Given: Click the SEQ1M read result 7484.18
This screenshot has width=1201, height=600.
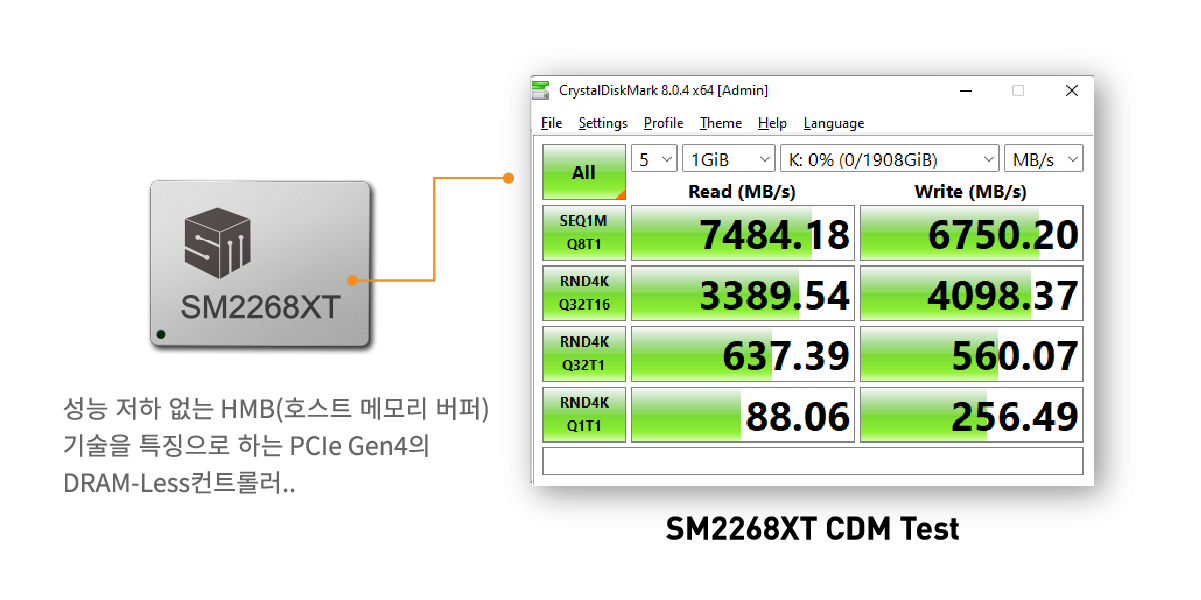Looking at the screenshot, I should [x=743, y=234].
